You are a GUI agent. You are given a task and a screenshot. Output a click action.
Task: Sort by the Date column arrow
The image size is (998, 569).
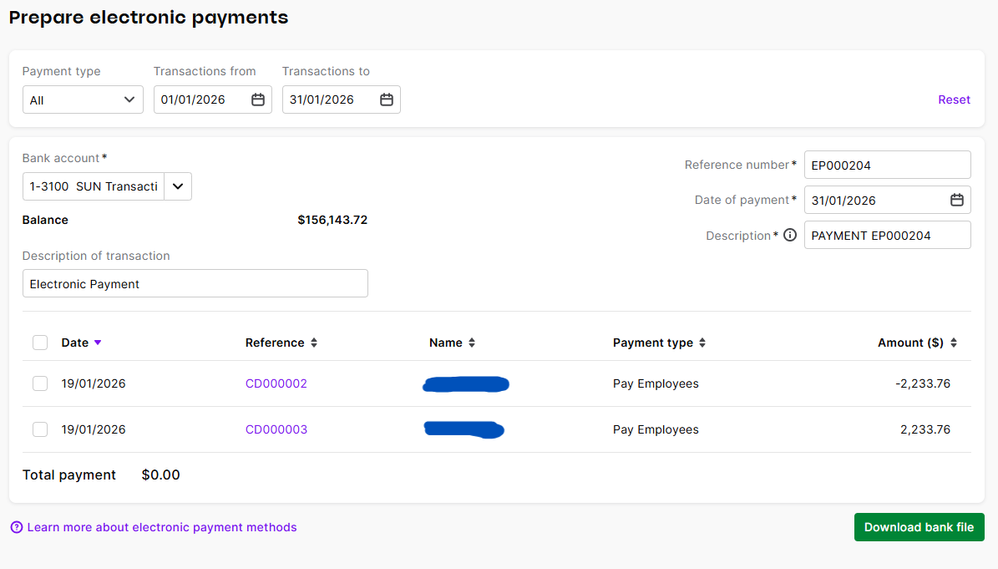click(x=98, y=343)
